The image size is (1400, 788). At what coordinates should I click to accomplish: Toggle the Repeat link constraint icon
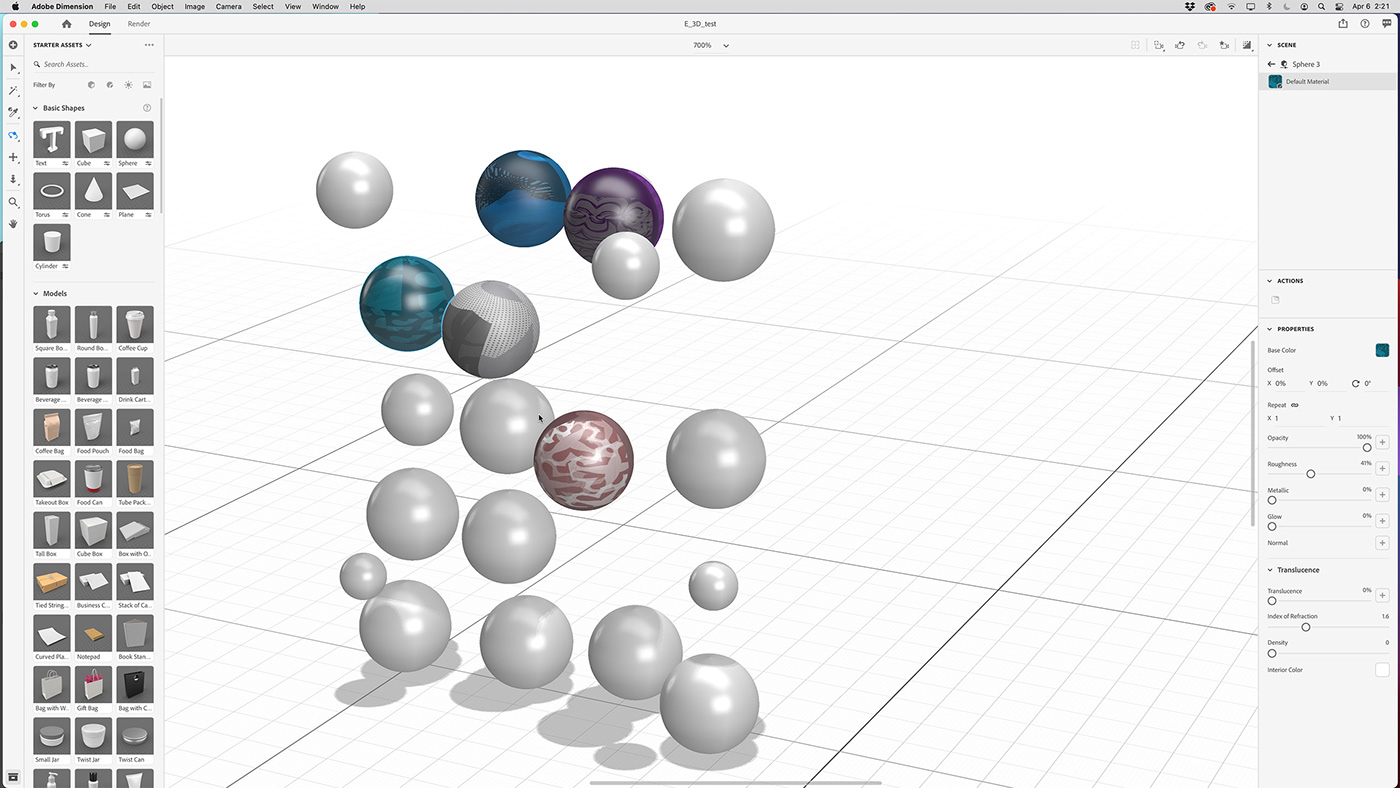[x=1295, y=405]
